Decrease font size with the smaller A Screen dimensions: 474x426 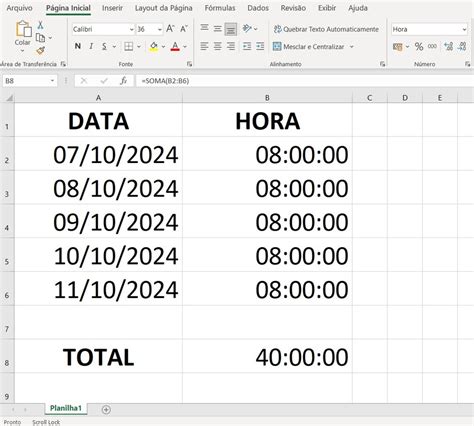click(x=184, y=29)
